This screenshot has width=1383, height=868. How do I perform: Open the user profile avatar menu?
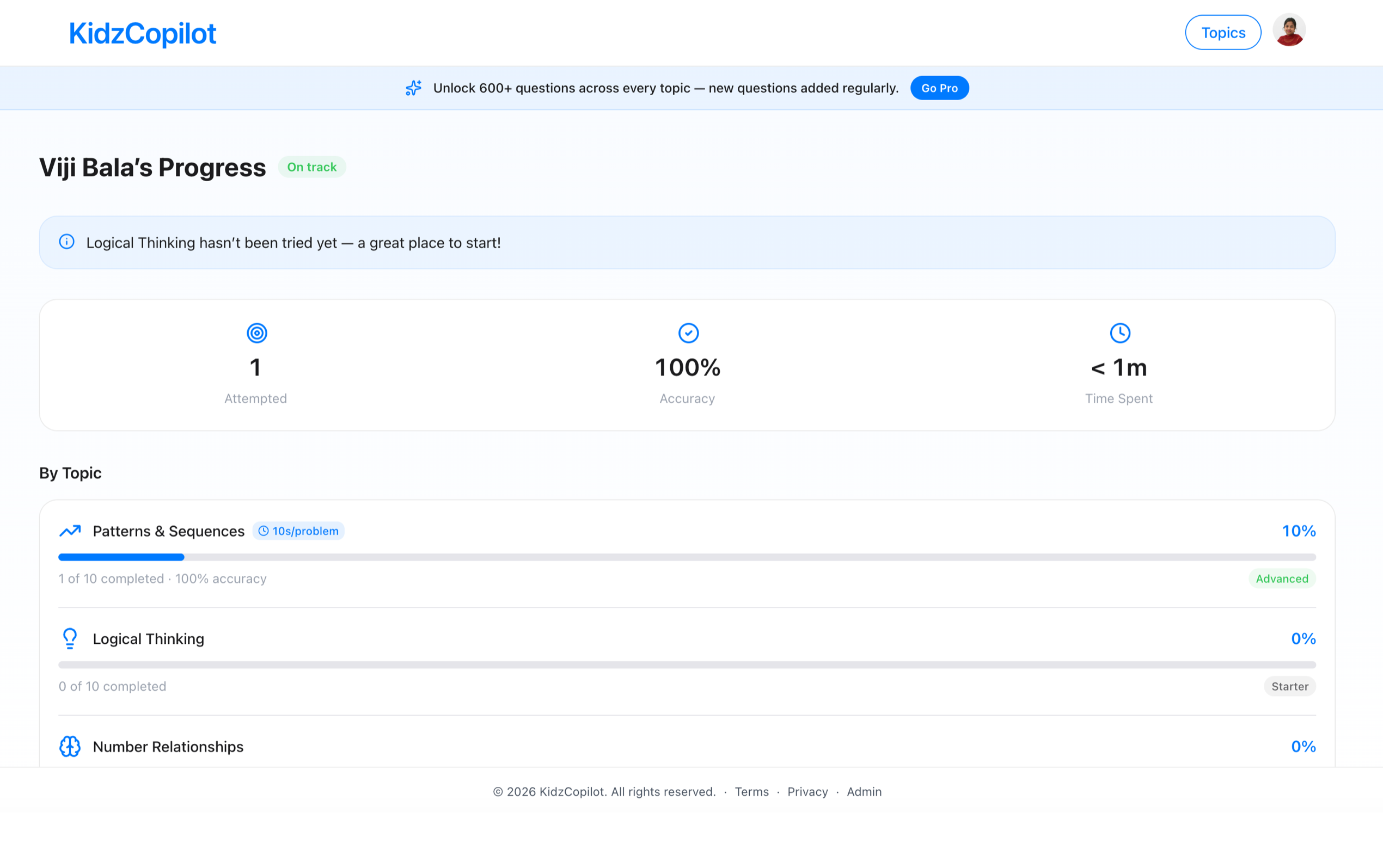click(x=1289, y=30)
